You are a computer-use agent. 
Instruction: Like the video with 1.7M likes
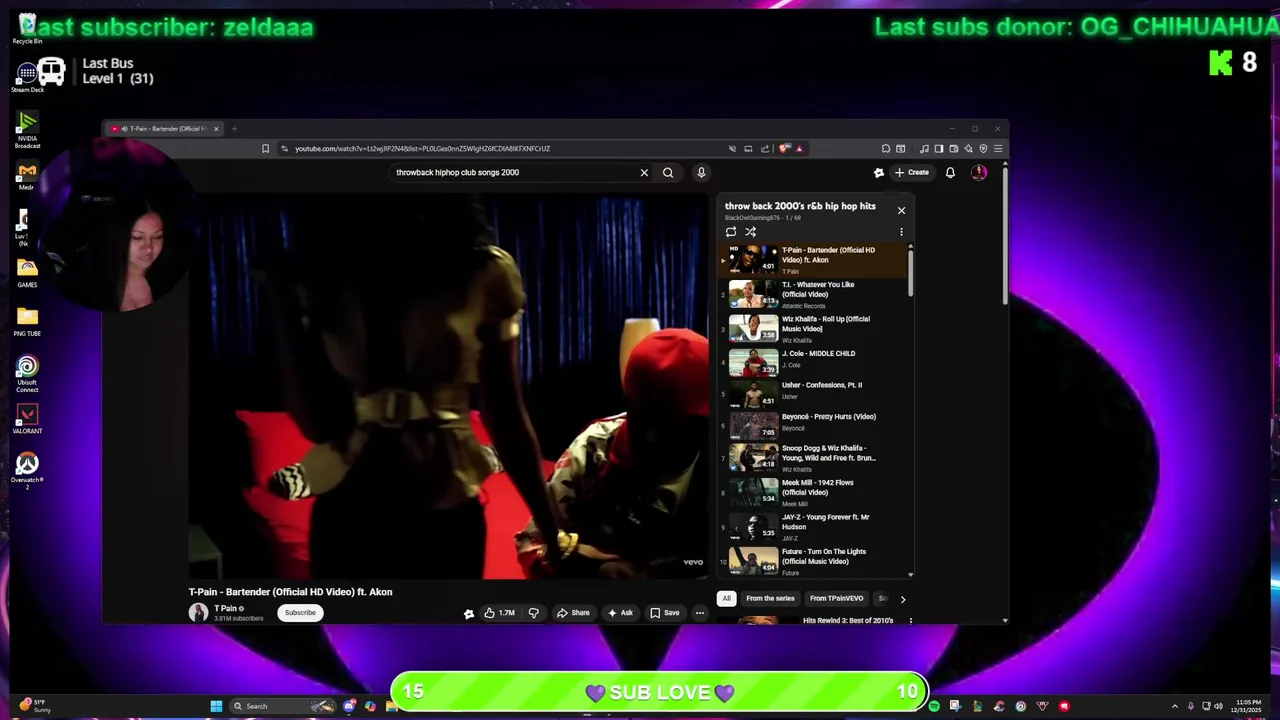(499, 613)
